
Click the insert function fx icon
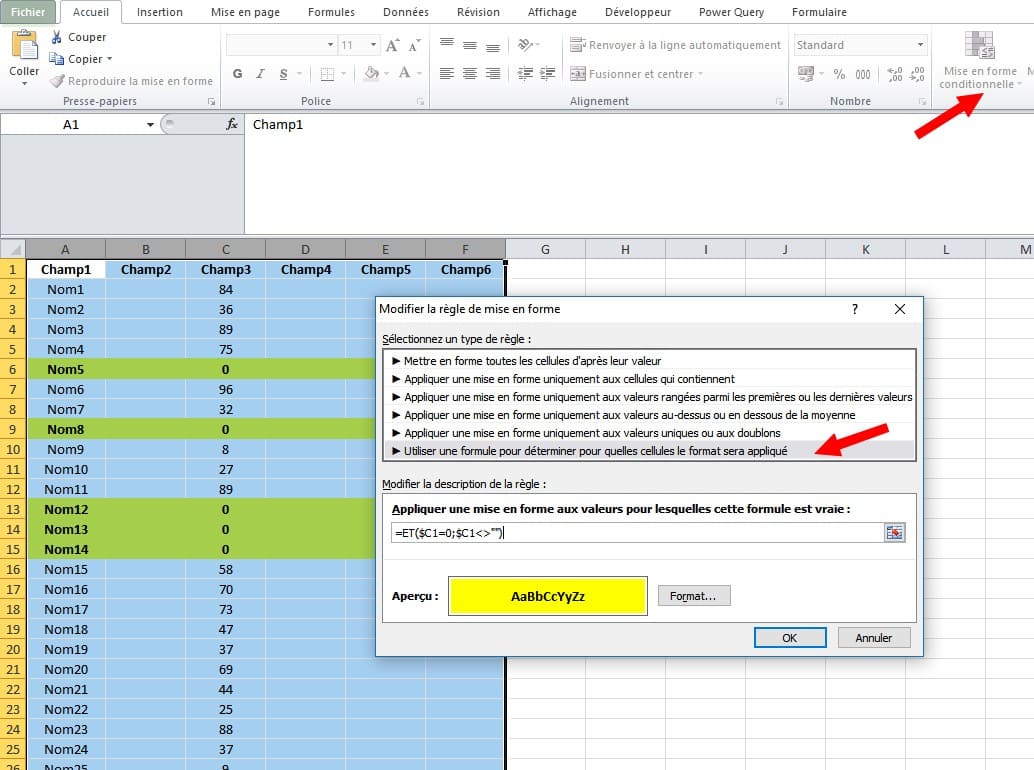tap(232, 124)
